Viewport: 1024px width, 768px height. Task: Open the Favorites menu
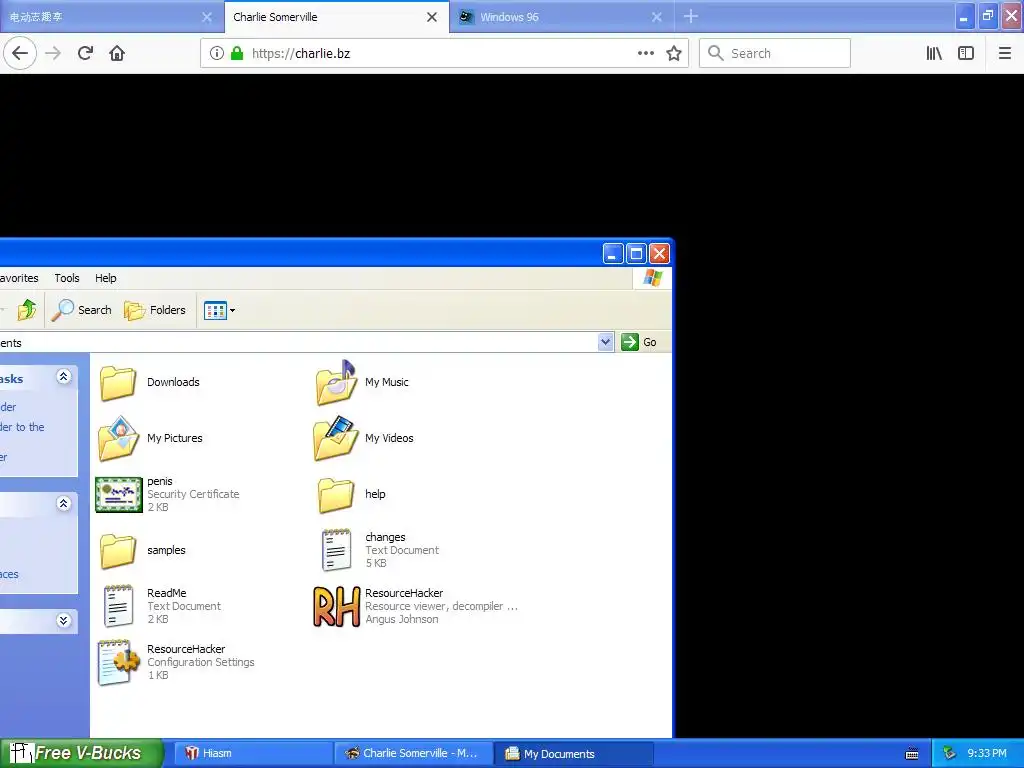tap(19, 278)
